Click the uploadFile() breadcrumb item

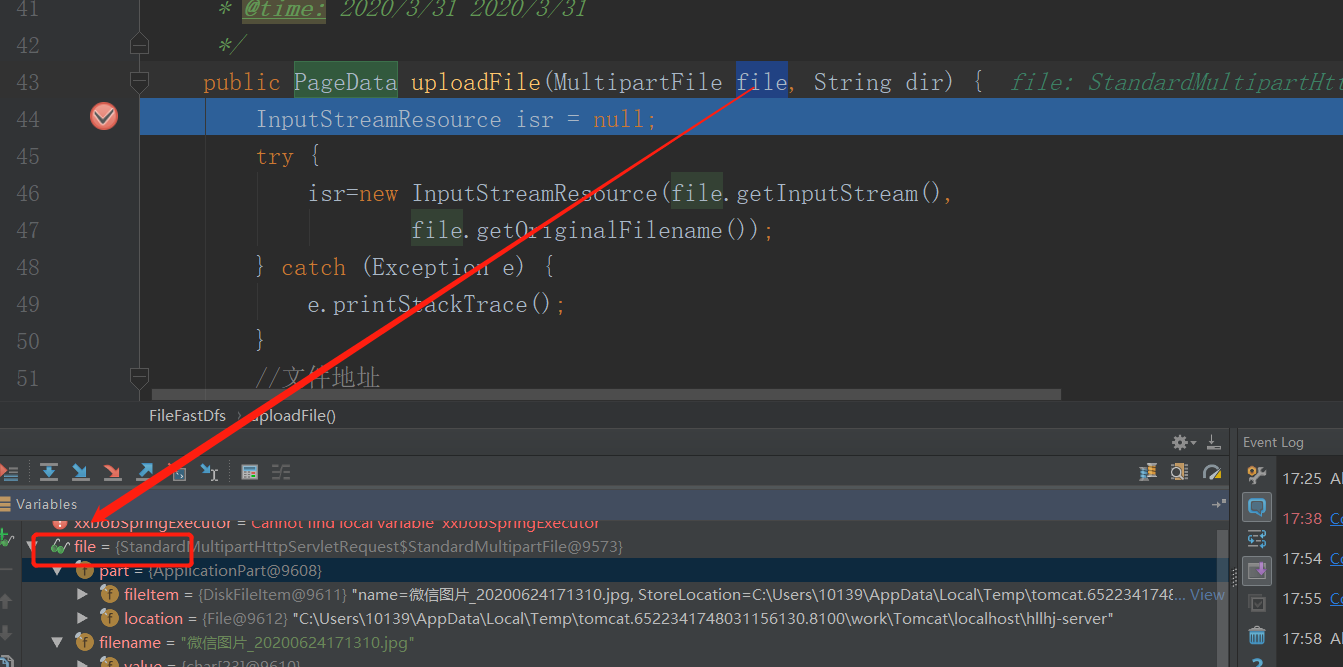(x=293, y=415)
